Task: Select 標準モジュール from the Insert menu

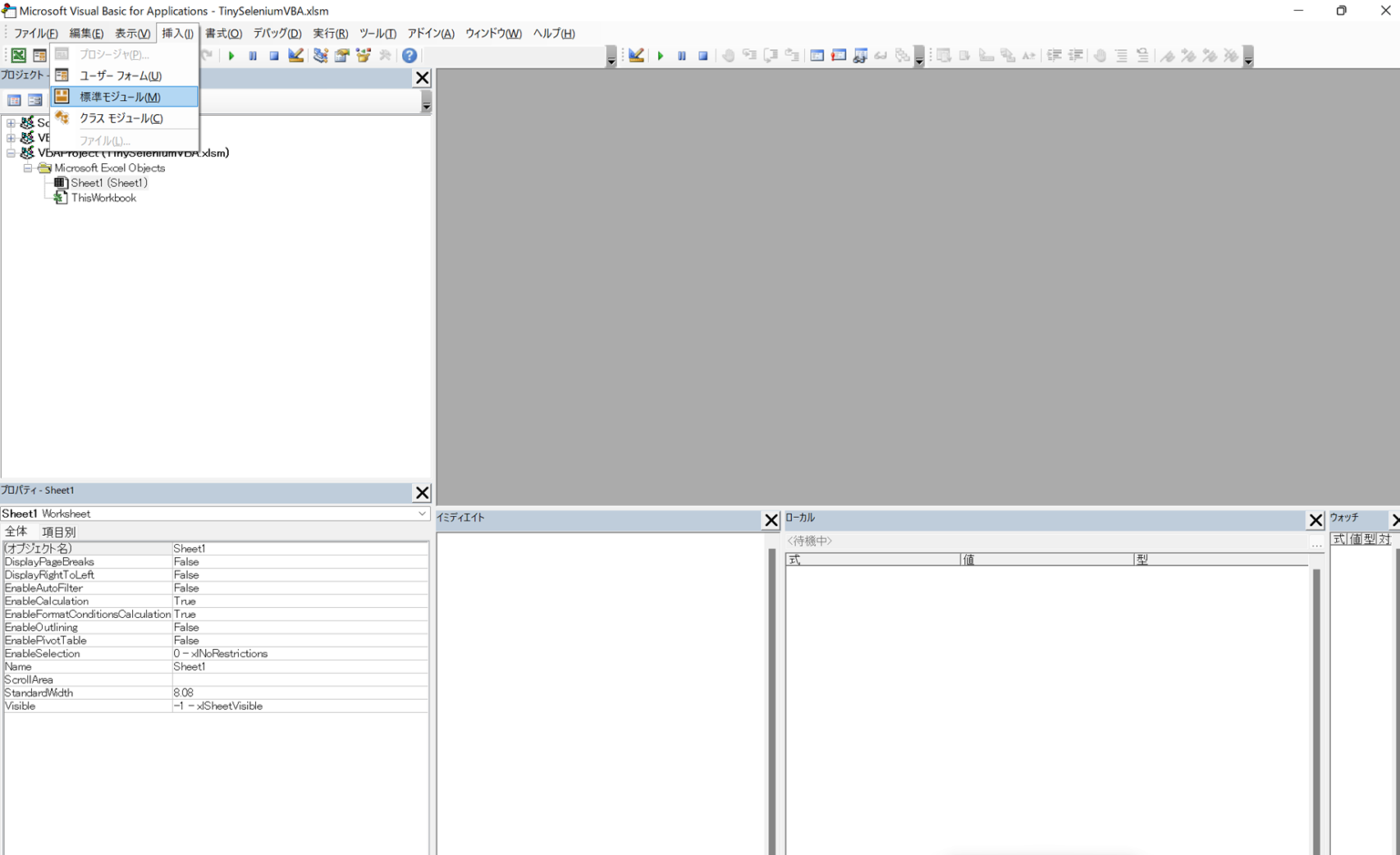Action: (x=119, y=97)
